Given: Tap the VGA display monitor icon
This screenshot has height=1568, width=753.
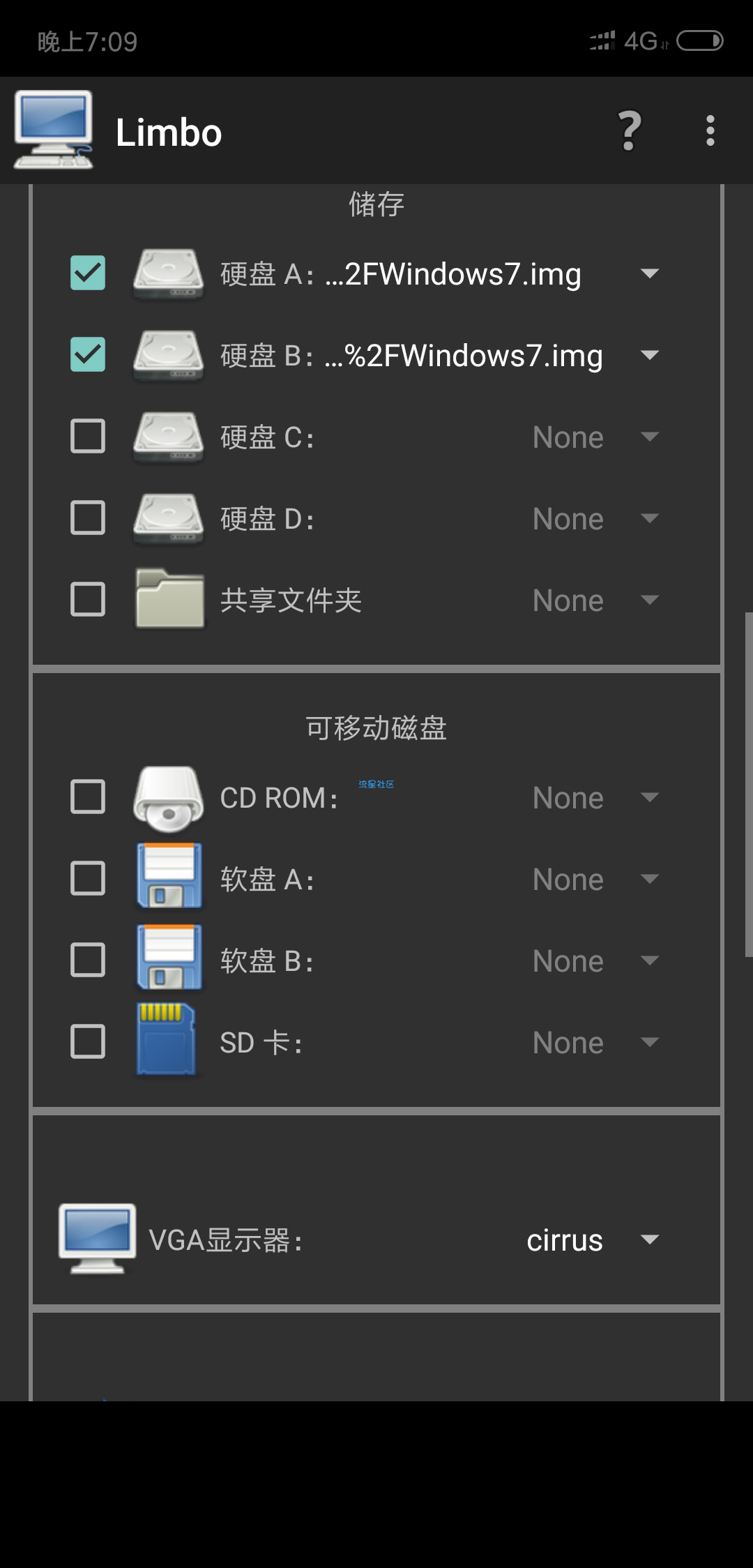Looking at the screenshot, I should tap(97, 1239).
